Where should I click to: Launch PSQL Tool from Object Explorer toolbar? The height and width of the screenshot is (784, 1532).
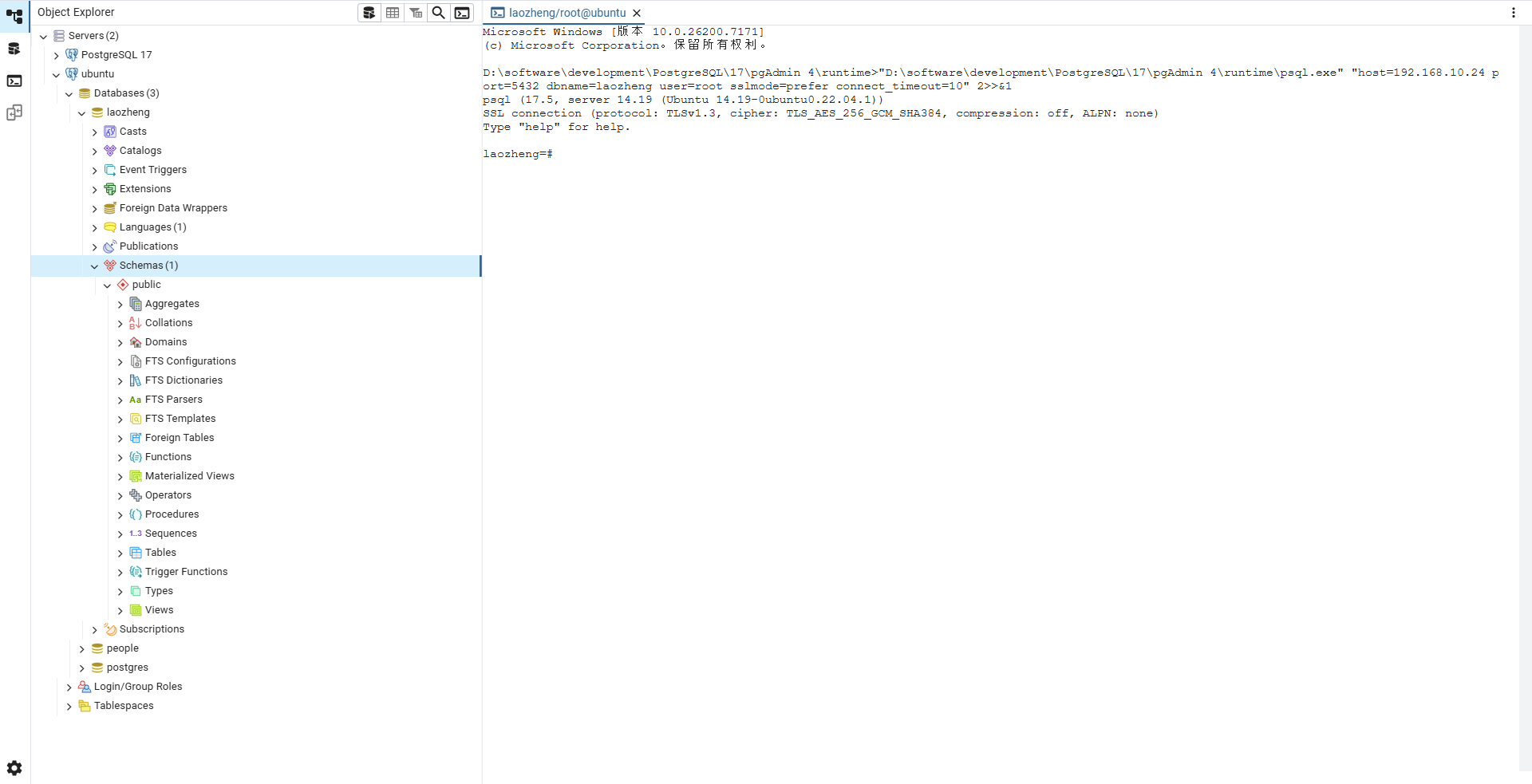[462, 13]
